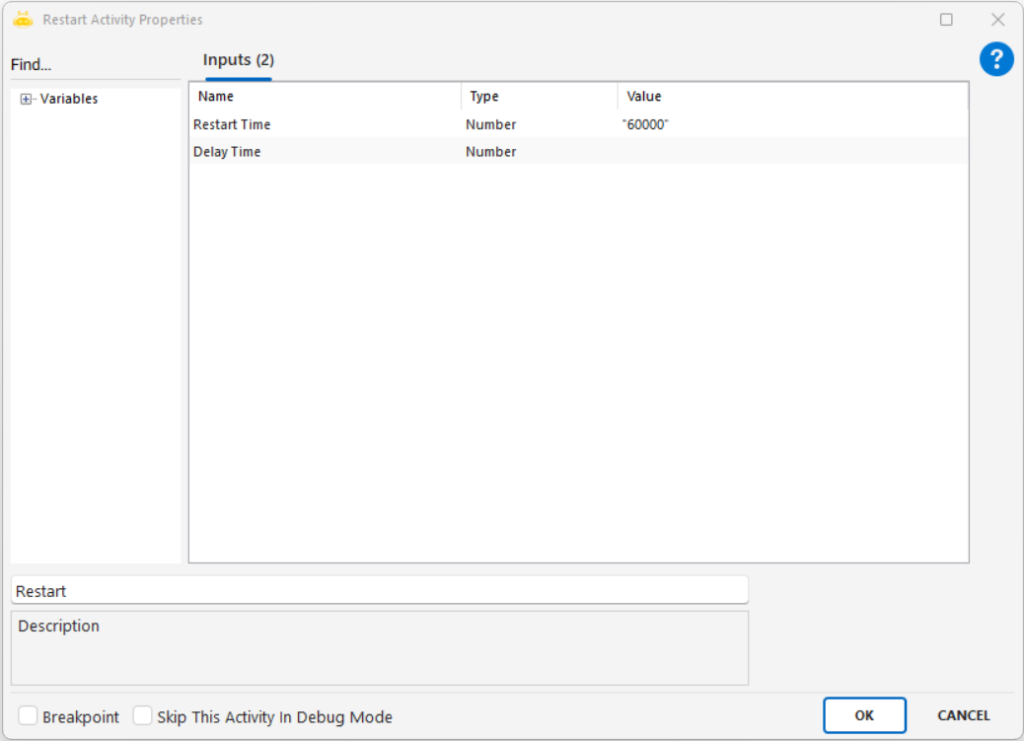Toggle Skip This Activity In Debug Mode
This screenshot has width=1024, height=741.
143,716
